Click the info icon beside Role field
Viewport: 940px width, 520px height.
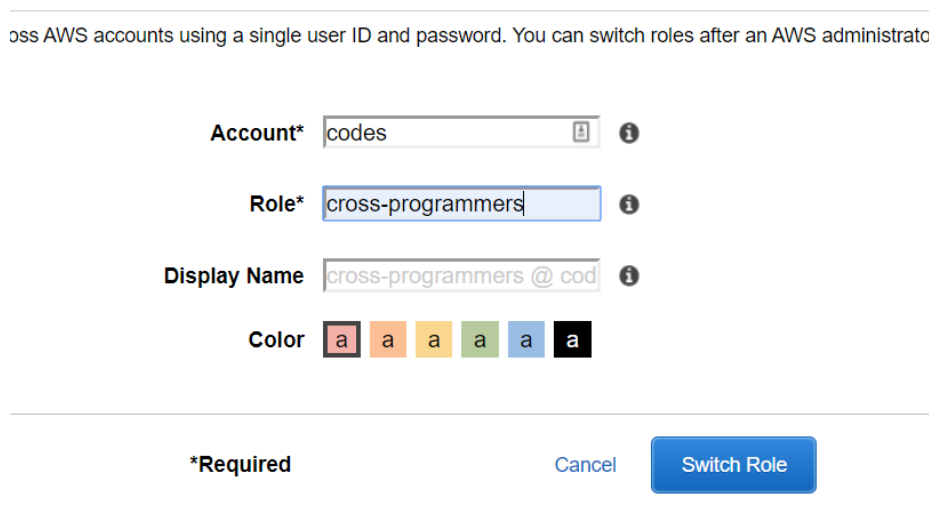click(629, 204)
